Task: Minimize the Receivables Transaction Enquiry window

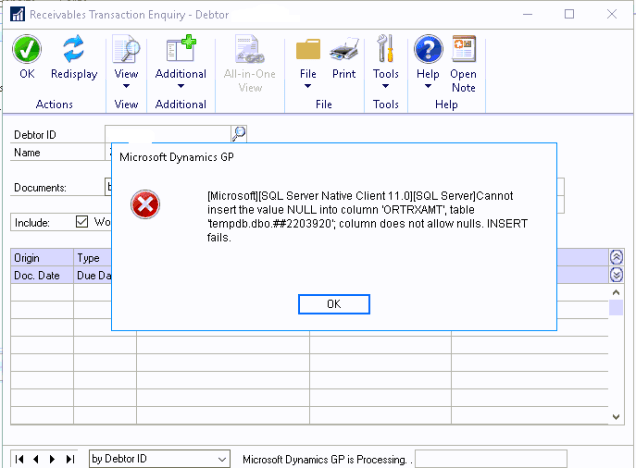Action: click(x=527, y=15)
